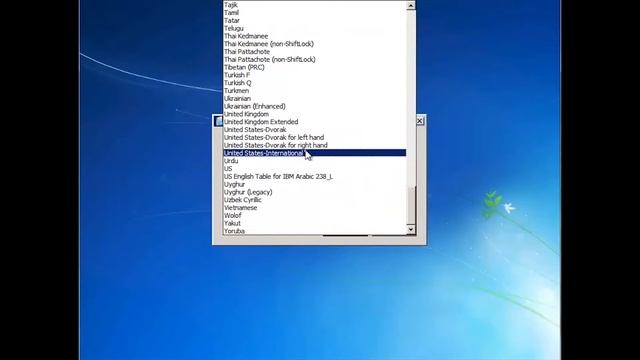Select Tajik keyboard layout
640x360 pixels.
pos(315,5)
